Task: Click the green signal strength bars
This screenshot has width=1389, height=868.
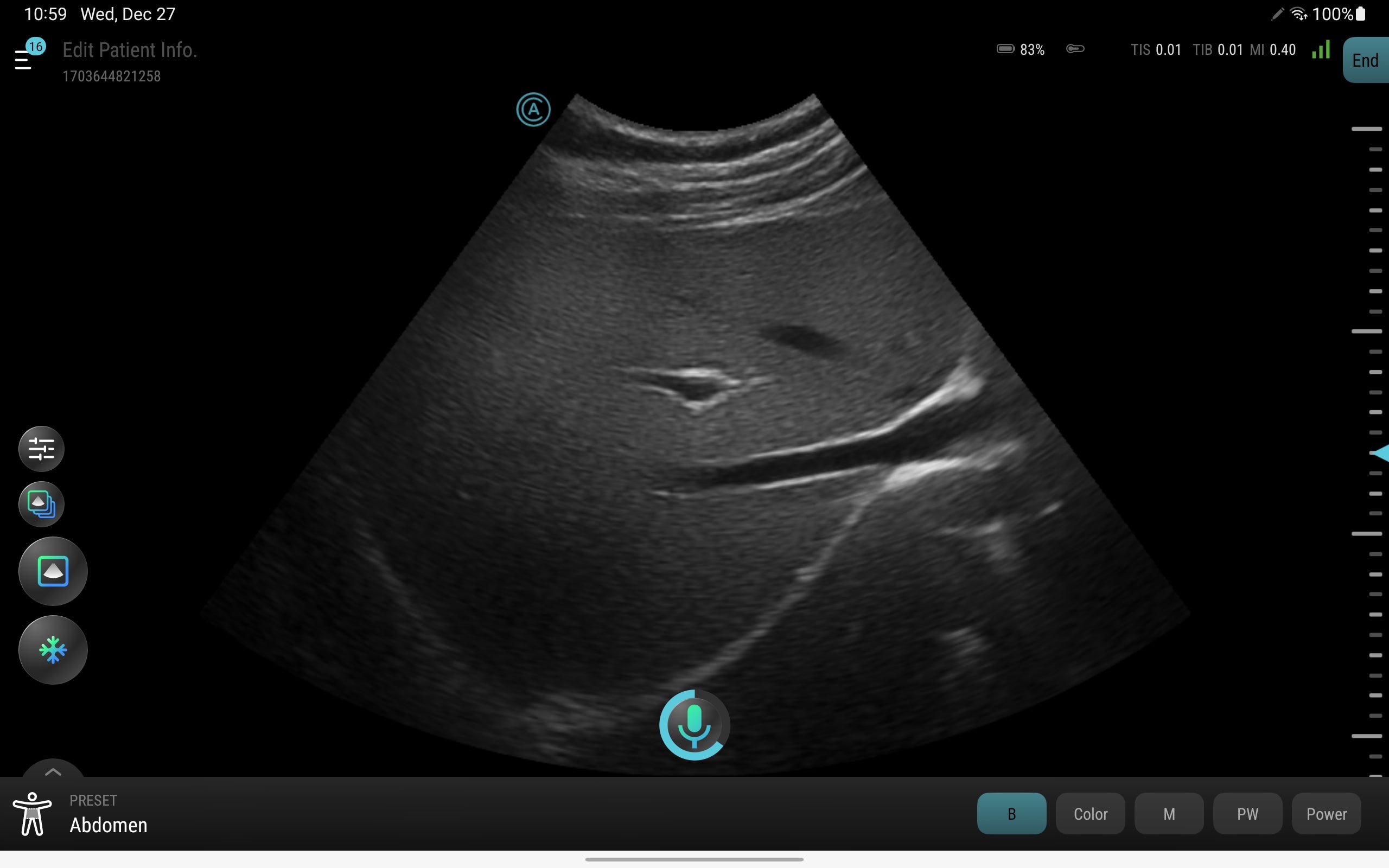Action: 1321,50
